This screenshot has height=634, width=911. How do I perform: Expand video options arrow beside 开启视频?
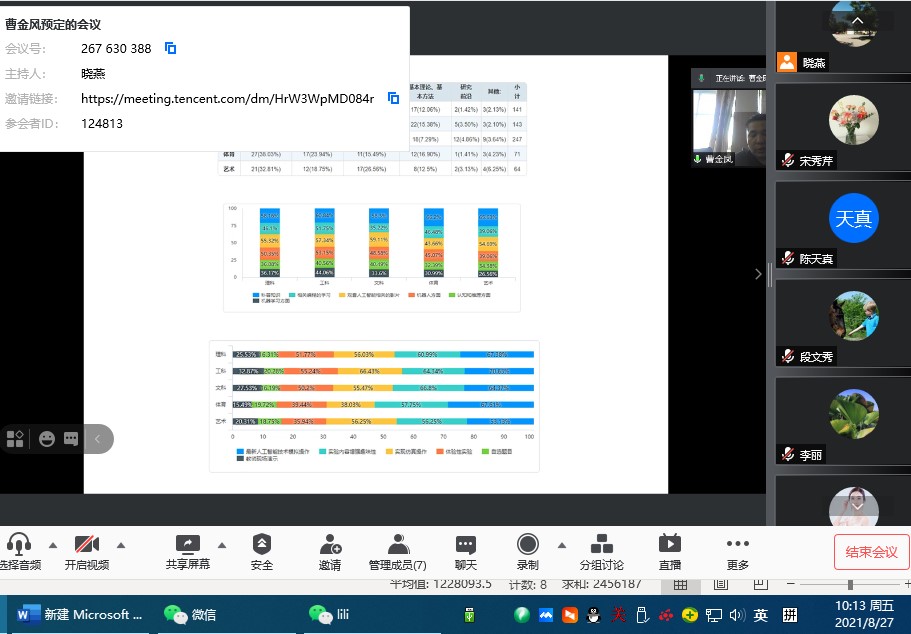click(121, 545)
